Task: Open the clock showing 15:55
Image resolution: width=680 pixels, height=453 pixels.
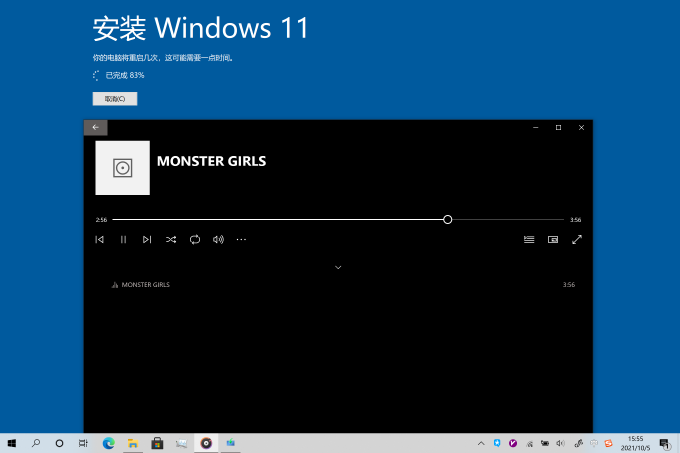Action: tap(635, 443)
